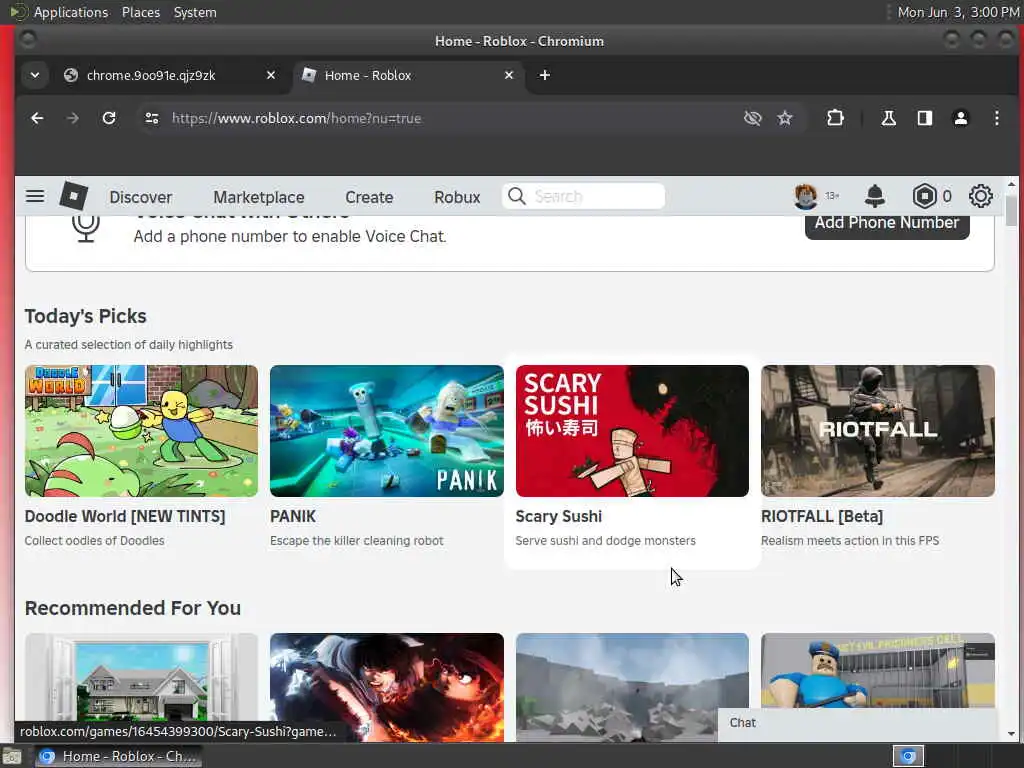Click the address bar URL
The width and height of the screenshot is (1024, 768).
point(296,118)
